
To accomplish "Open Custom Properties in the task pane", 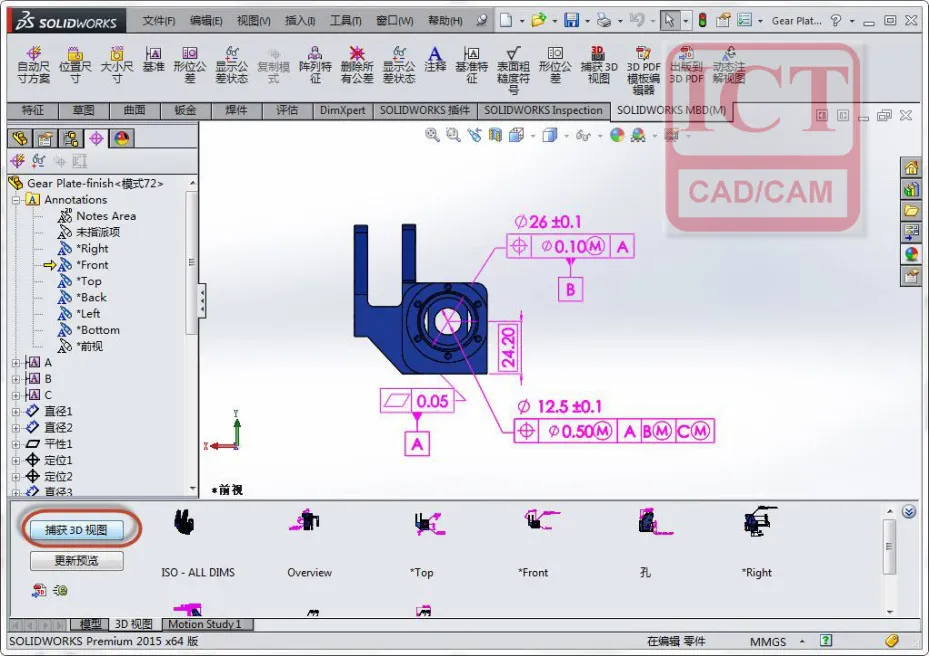I will point(911,276).
